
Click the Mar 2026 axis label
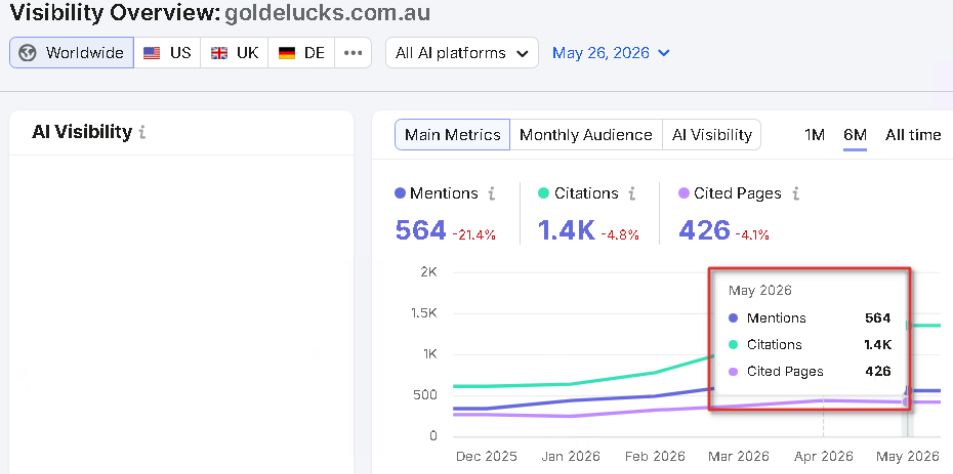point(739,456)
